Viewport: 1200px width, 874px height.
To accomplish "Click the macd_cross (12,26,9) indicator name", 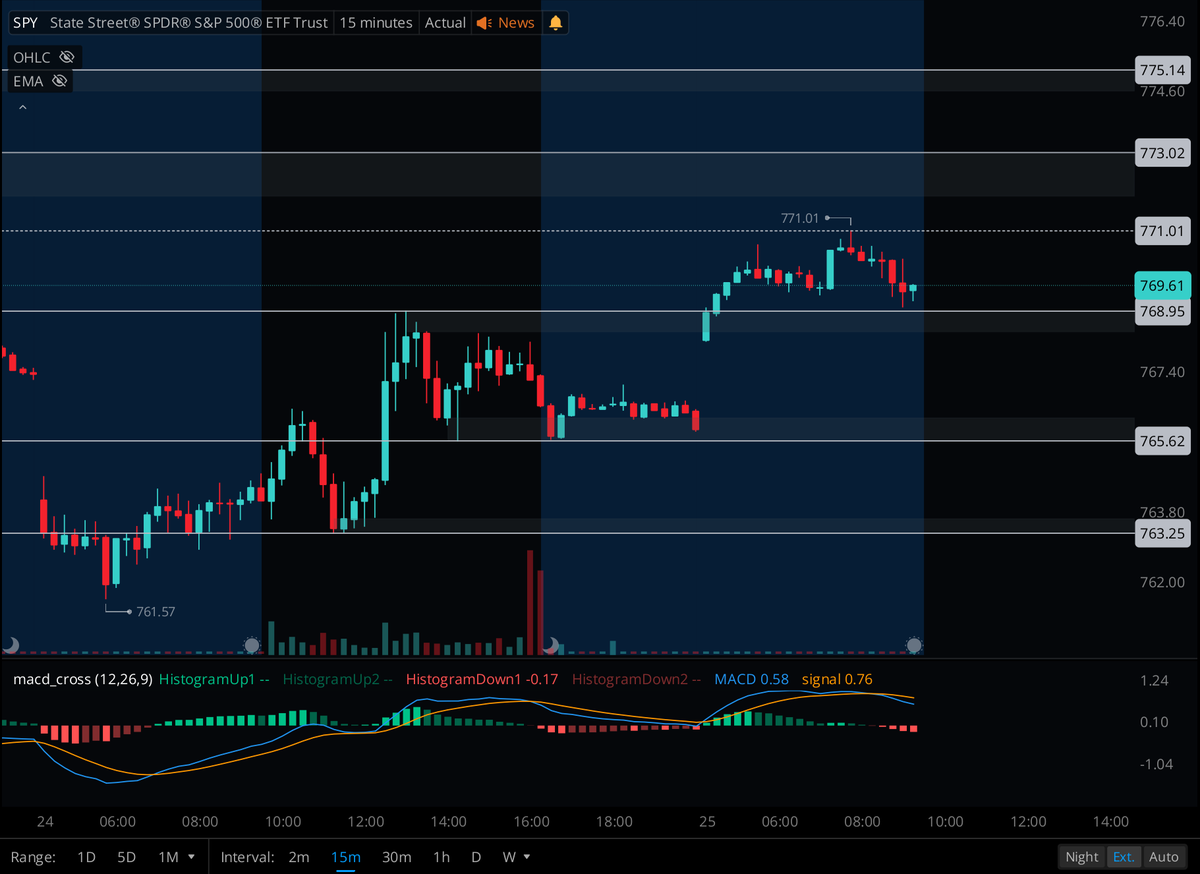I will 82,679.
